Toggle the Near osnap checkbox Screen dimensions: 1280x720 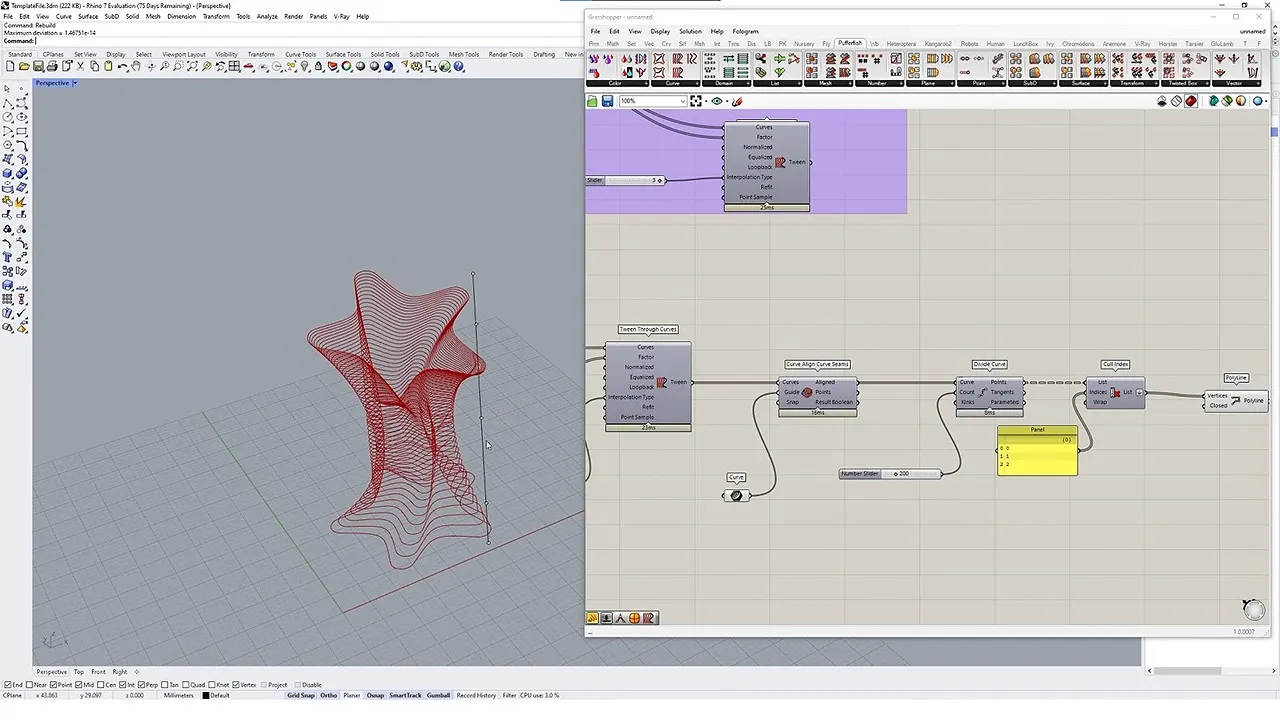(x=30, y=685)
